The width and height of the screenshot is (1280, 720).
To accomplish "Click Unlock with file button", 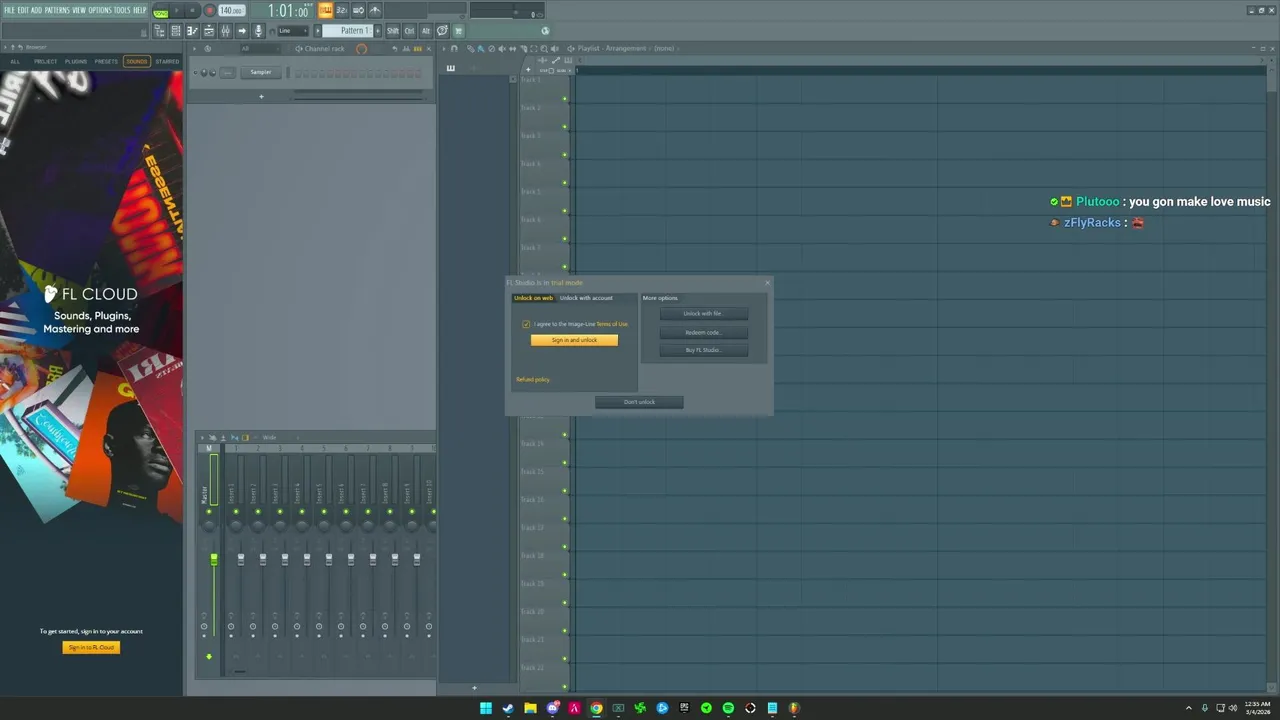I will tap(703, 313).
